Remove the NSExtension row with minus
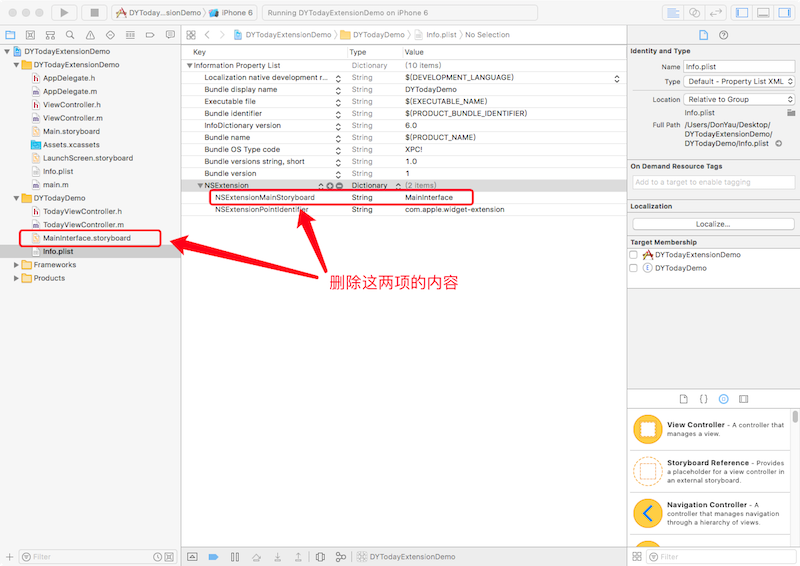Viewport: 800px width, 566px height. 339,186
